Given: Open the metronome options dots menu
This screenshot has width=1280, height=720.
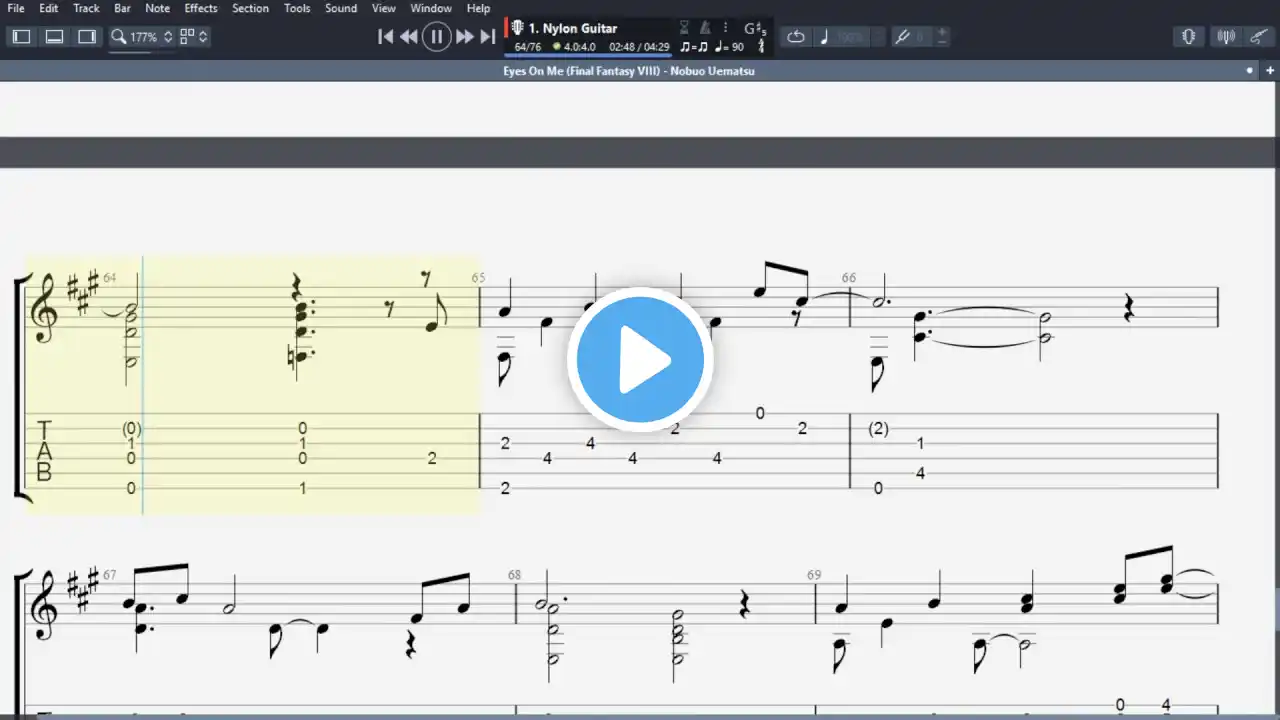Looking at the screenshot, I should pos(725,28).
